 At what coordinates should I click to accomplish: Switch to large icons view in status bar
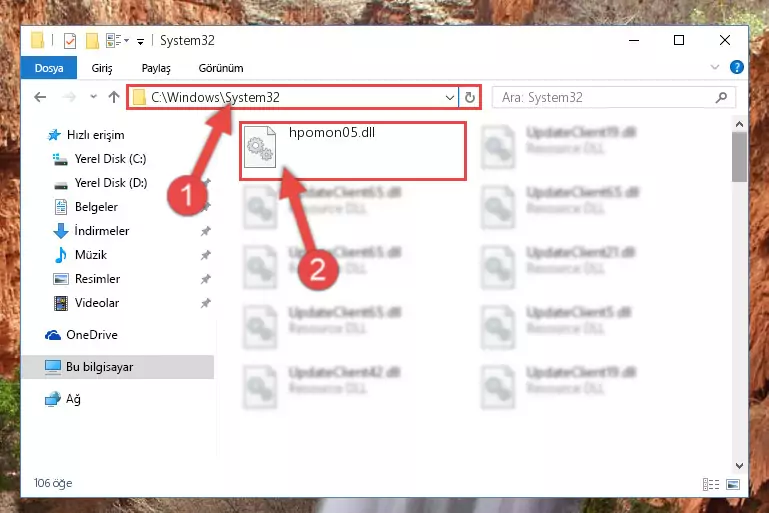click(733, 485)
